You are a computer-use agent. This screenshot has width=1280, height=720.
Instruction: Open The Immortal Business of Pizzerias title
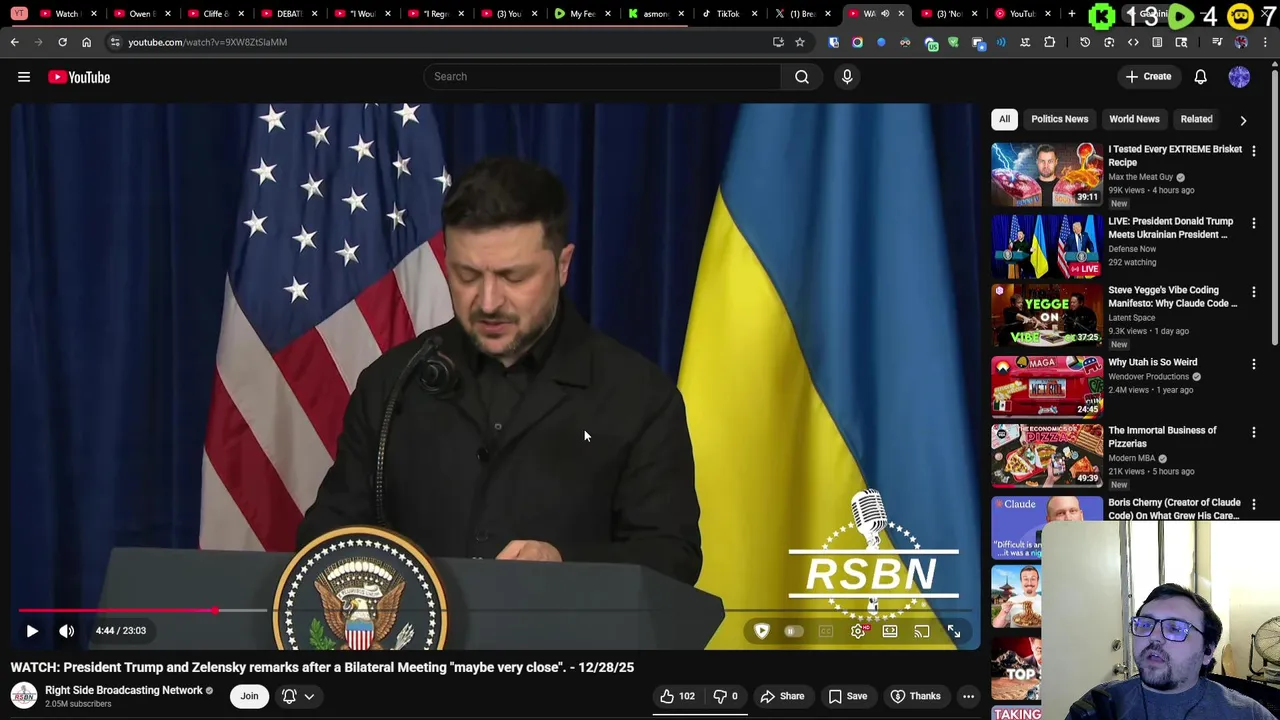1162,437
